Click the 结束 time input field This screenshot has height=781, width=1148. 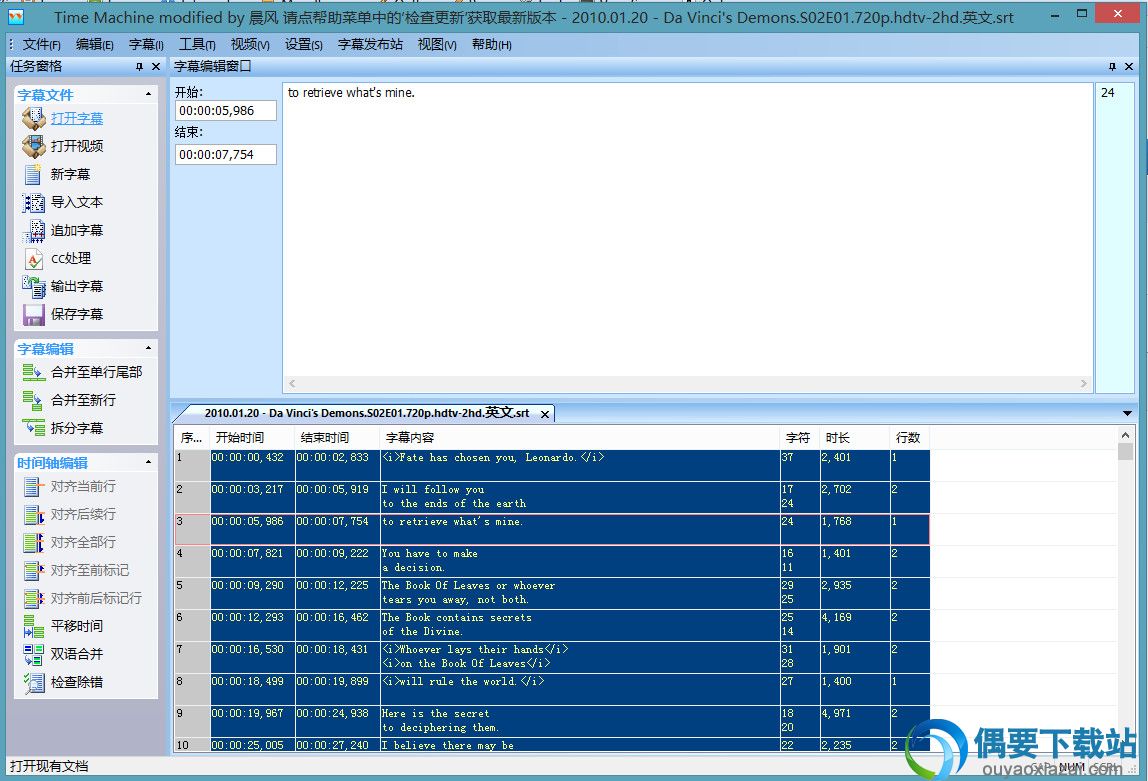(x=226, y=154)
